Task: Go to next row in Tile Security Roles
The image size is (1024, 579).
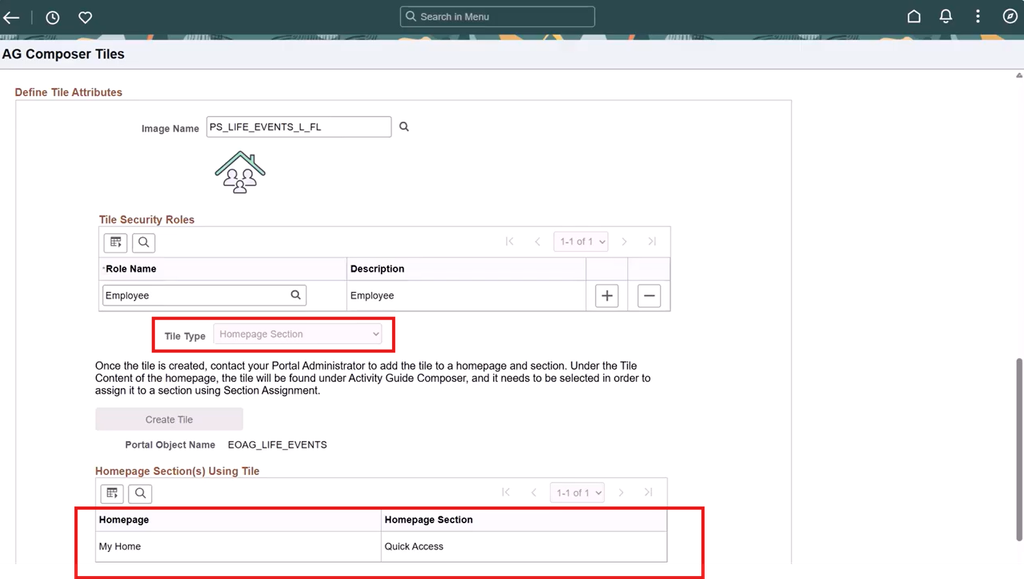Action: pos(624,242)
